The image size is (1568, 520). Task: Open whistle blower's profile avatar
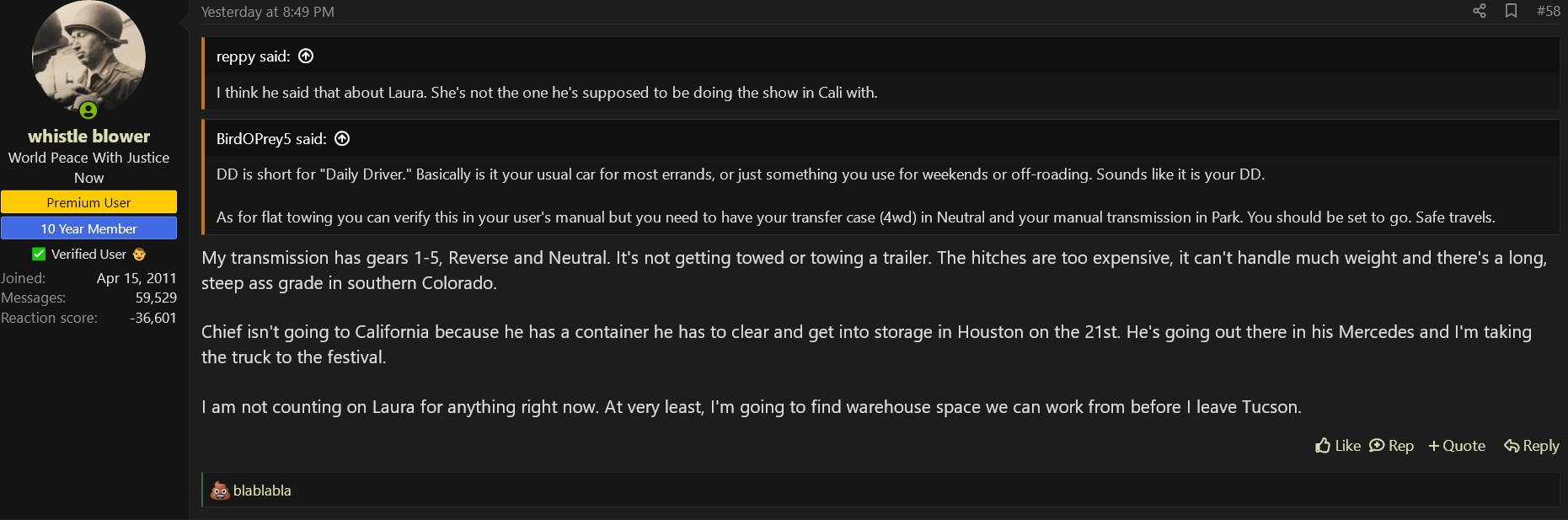(88, 57)
